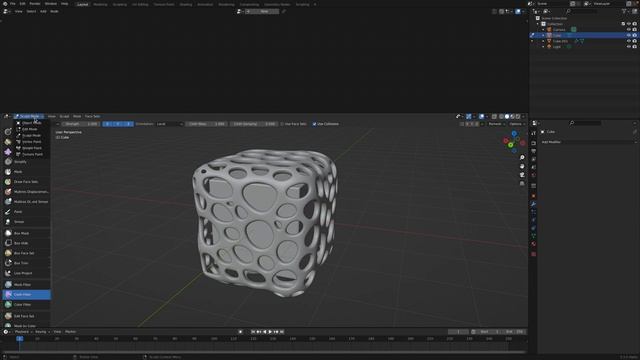
Task: Hide the Light object in outliner
Action: pos(629,47)
